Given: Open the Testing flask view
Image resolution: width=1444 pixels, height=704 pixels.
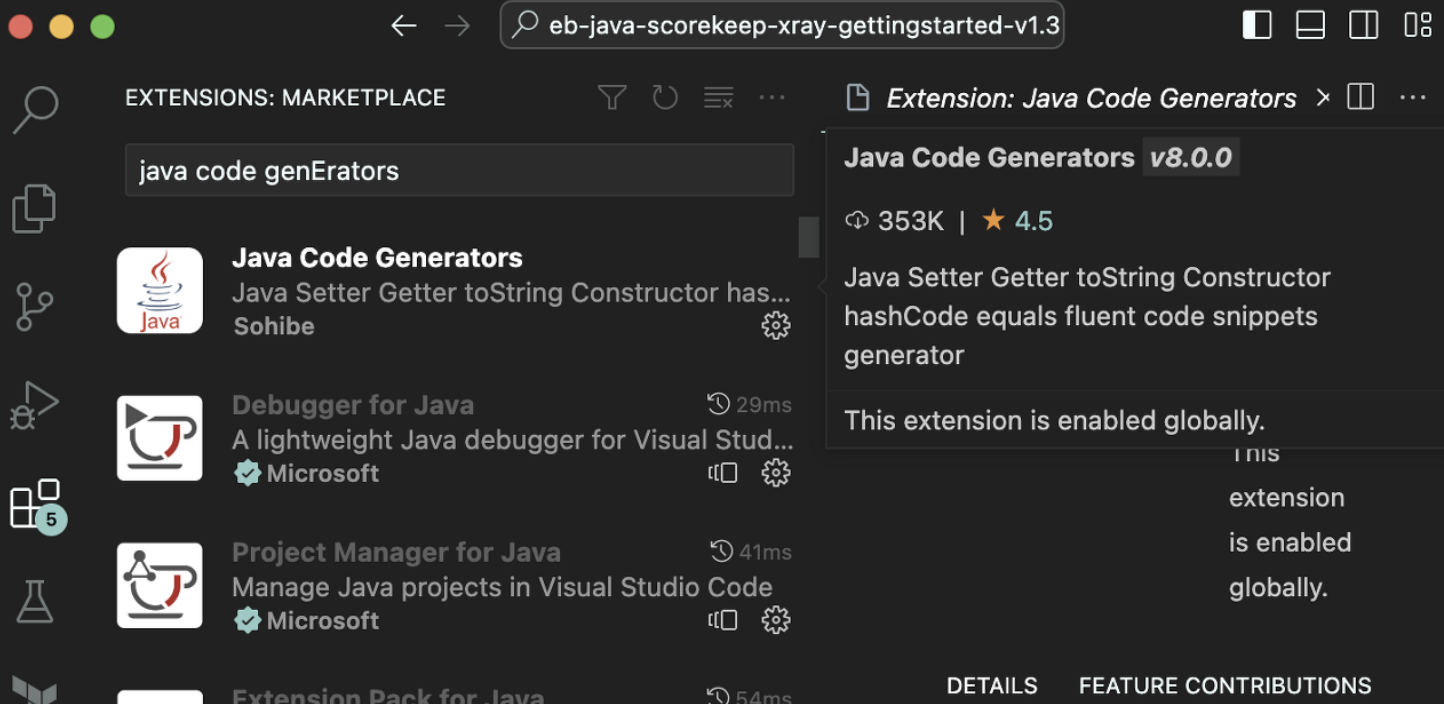Looking at the screenshot, I should click(35, 602).
